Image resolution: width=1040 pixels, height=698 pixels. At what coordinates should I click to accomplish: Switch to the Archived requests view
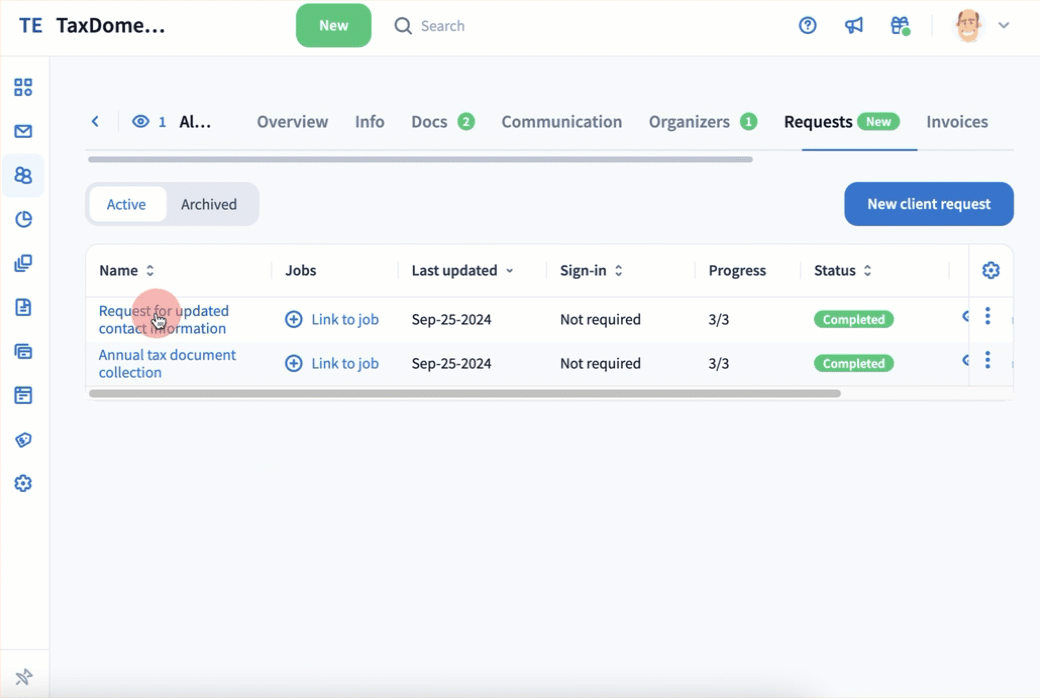(209, 204)
